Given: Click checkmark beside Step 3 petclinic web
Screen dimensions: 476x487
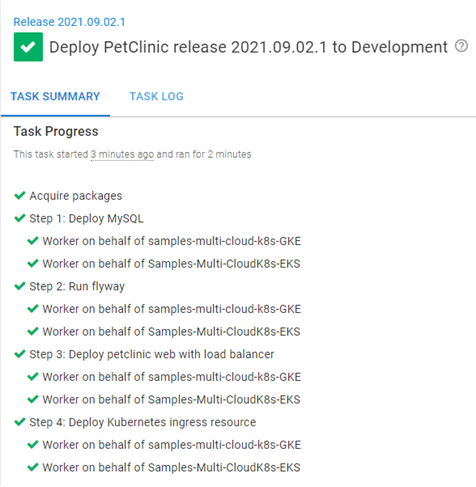Looking at the screenshot, I should point(20,354).
